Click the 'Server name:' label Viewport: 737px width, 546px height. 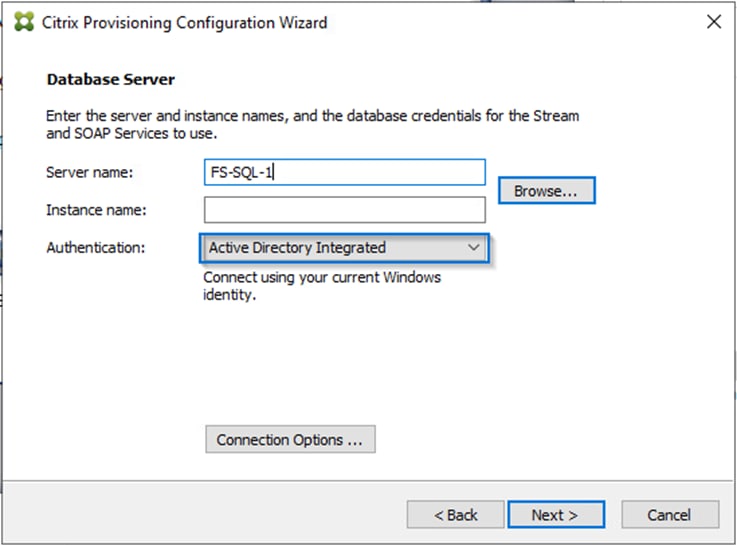coord(90,172)
